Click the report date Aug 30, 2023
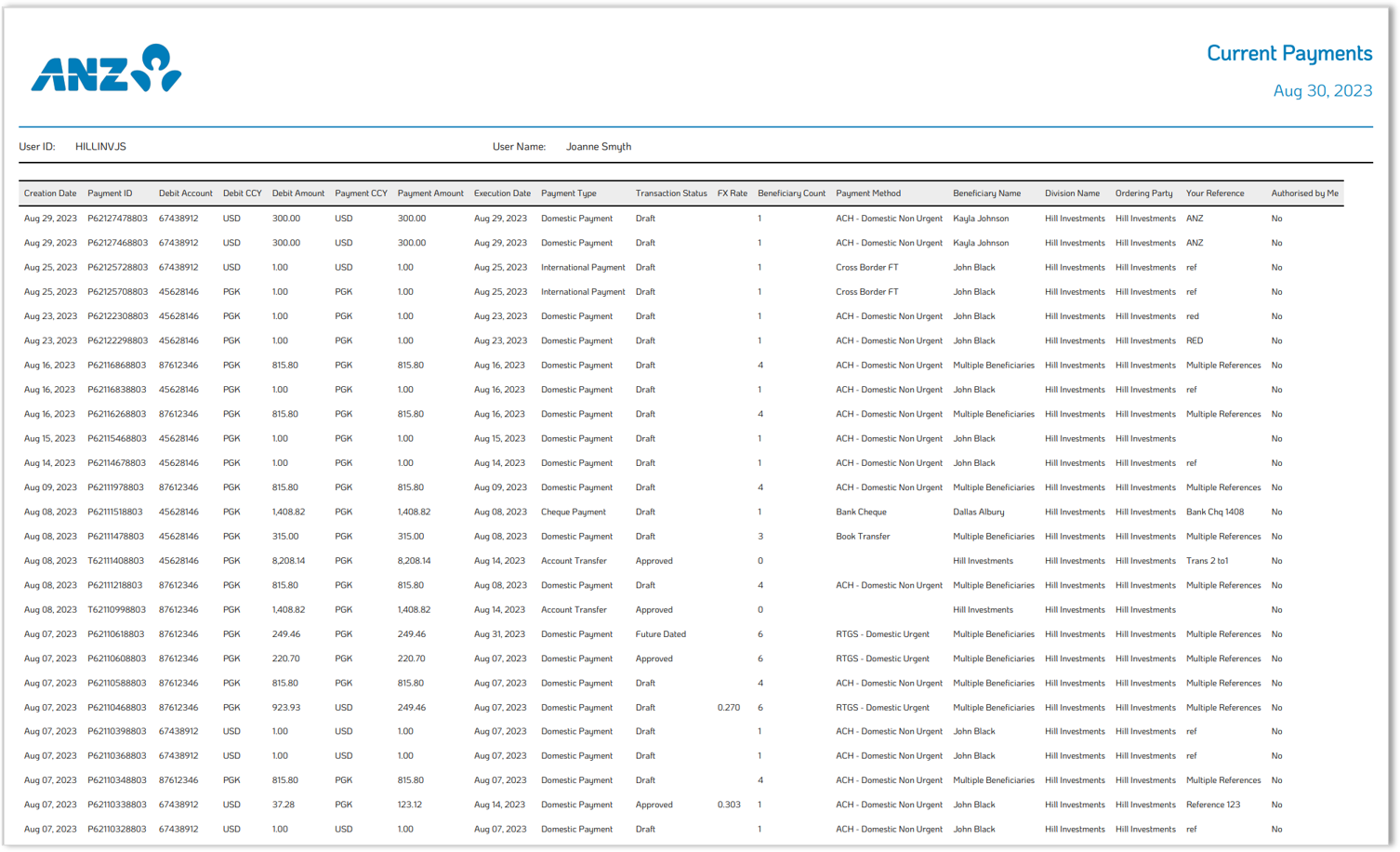The height and width of the screenshot is (852, 1400). [x=1324, y=90]
